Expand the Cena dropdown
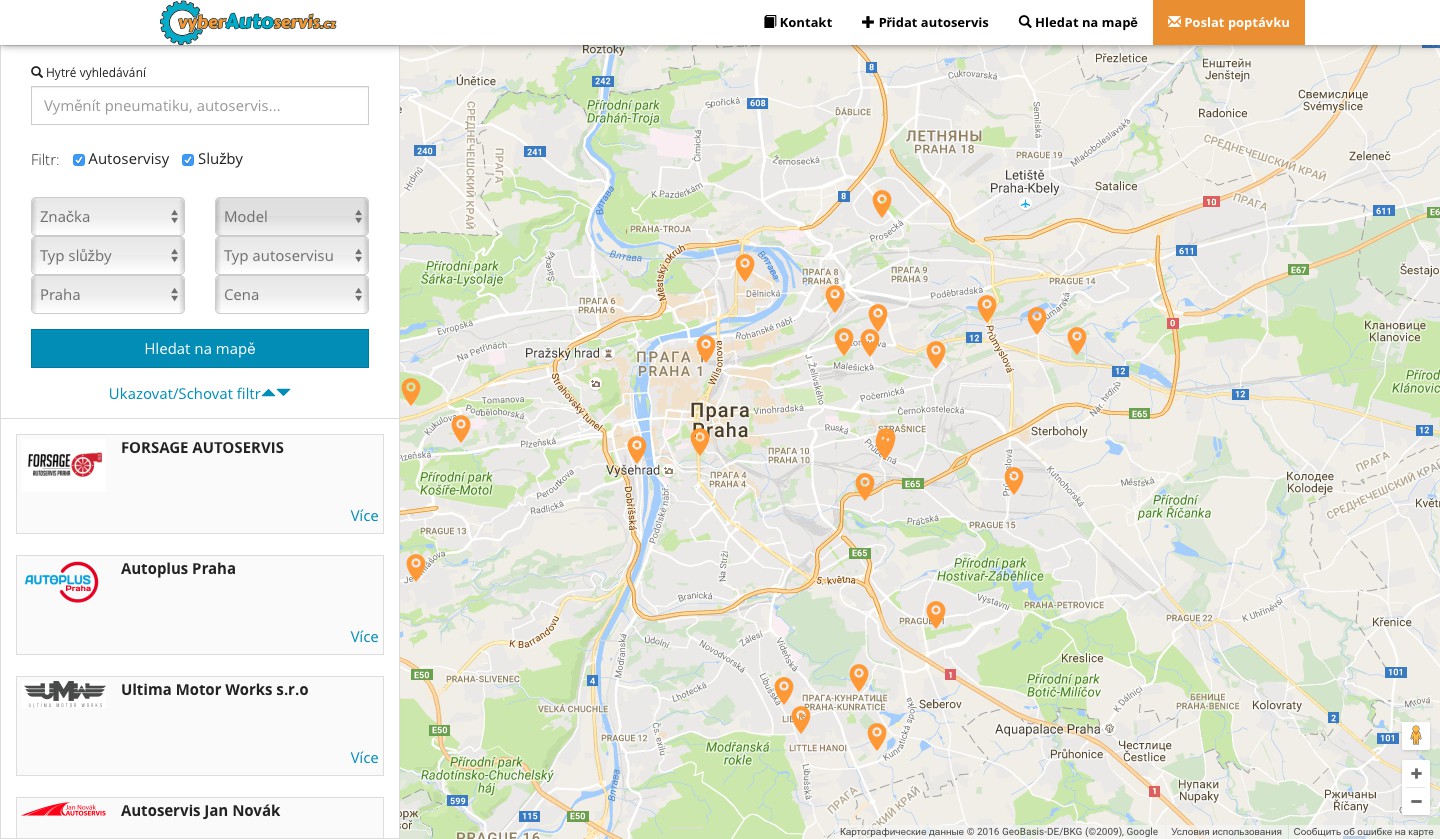Image resolution: width=1440 pixels, height=839 pixels. [x=292, y=294]
